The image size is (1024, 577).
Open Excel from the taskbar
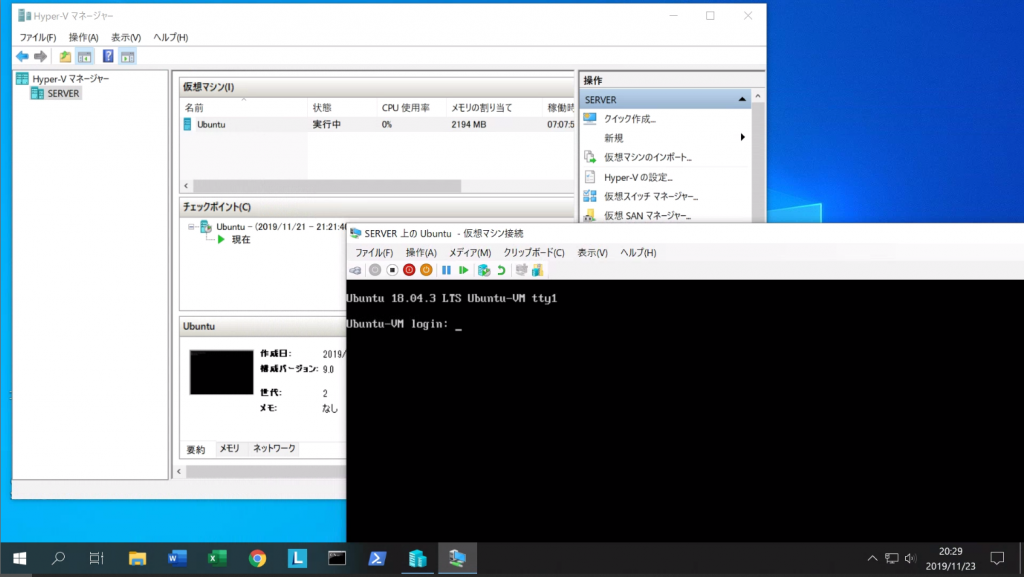click(x=217, y=559)
